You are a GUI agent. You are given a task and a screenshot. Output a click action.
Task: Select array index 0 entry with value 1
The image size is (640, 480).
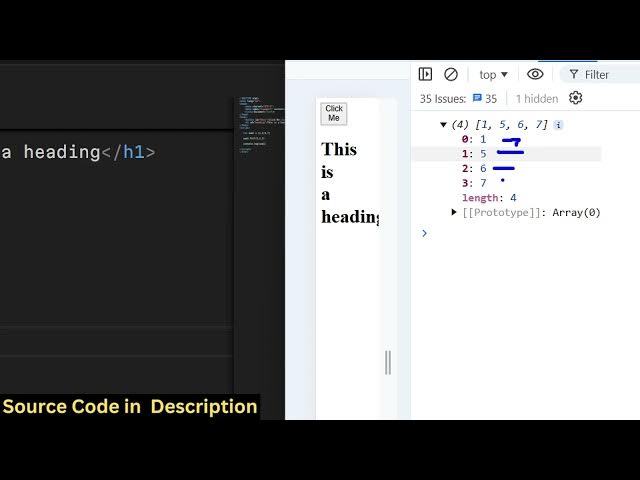coord(473,140)
